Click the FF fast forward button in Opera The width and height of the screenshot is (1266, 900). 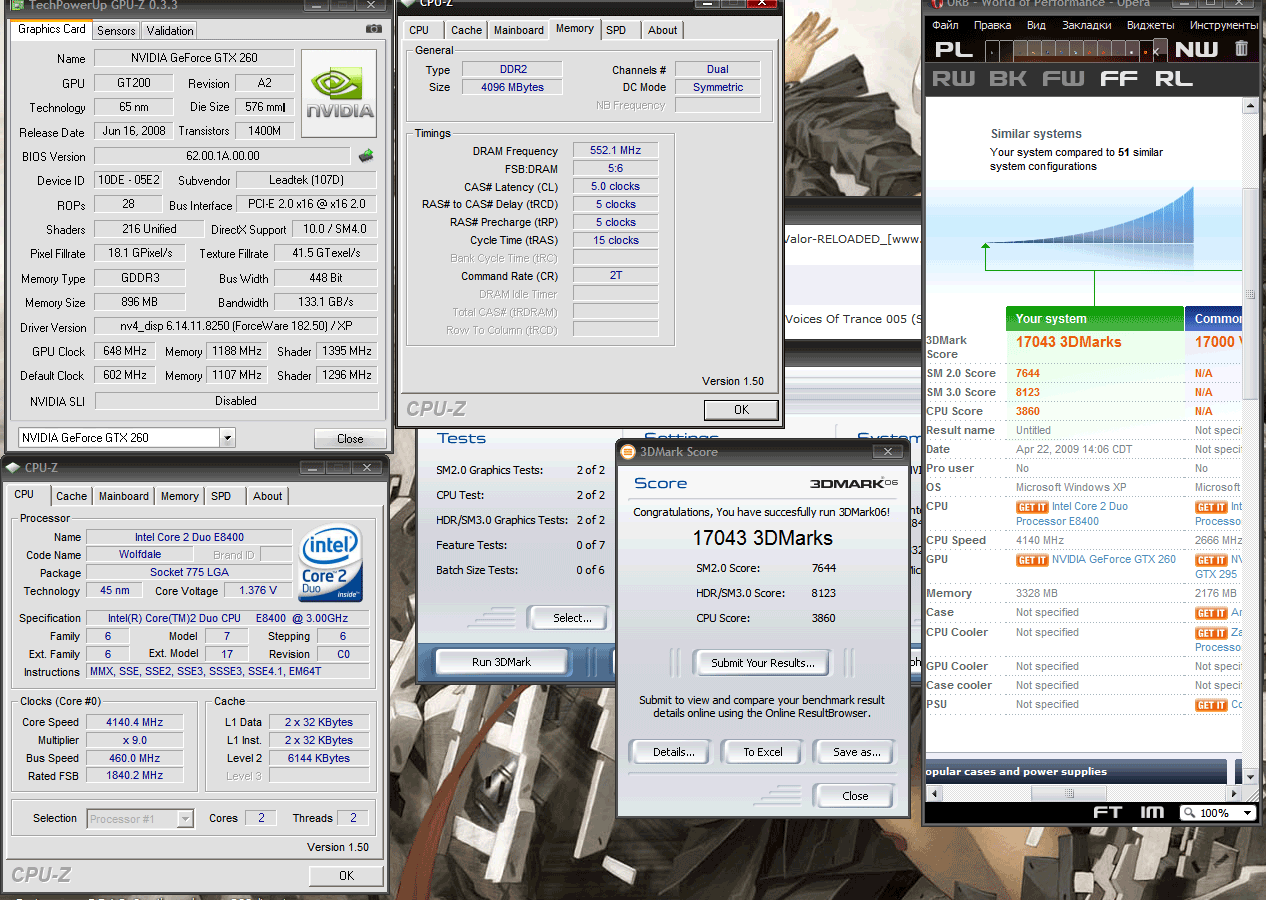[1119, 78]
